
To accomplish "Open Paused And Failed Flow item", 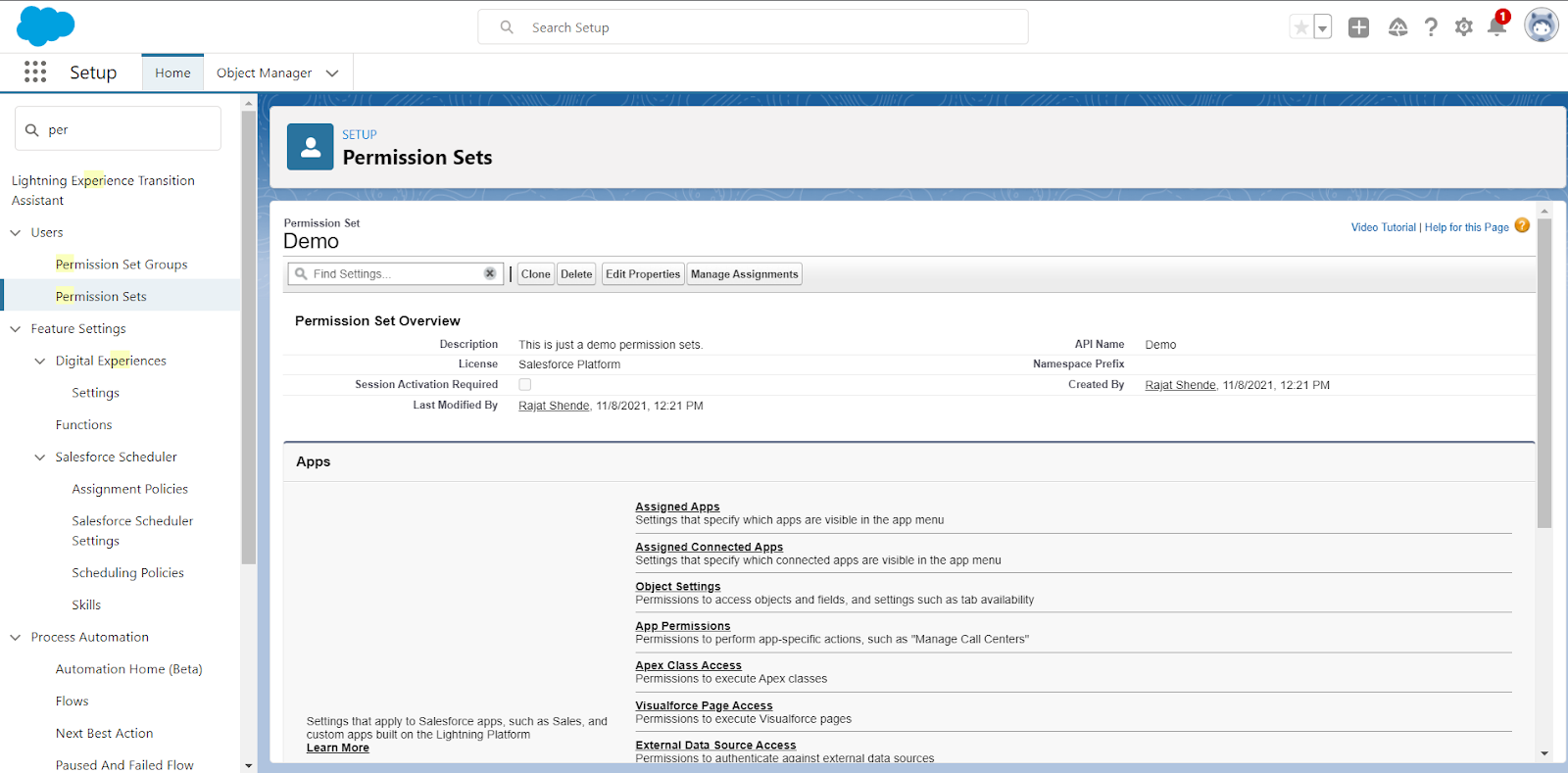I will [x=124, y=764].
